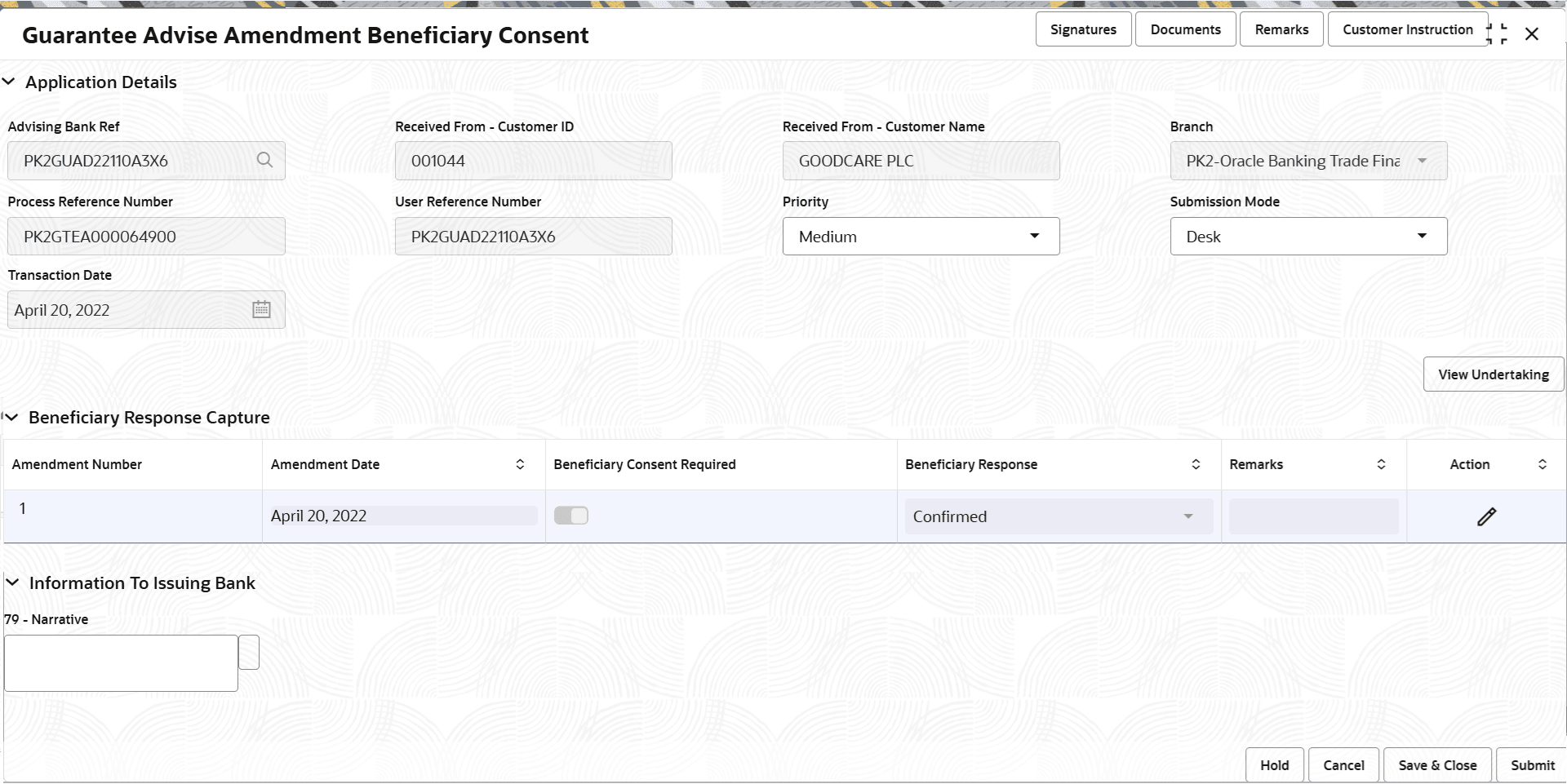This screenshot has height=784, width=1567.
Task: Open the Customer Instruction panel
Action: (1407, 29)
